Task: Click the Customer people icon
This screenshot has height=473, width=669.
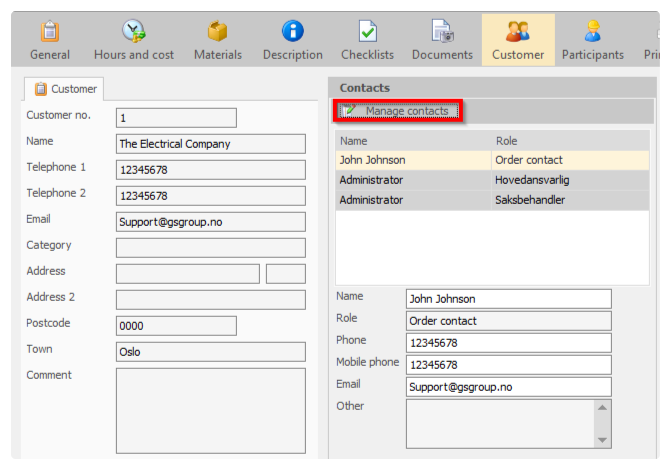Action: click(518, 31)
